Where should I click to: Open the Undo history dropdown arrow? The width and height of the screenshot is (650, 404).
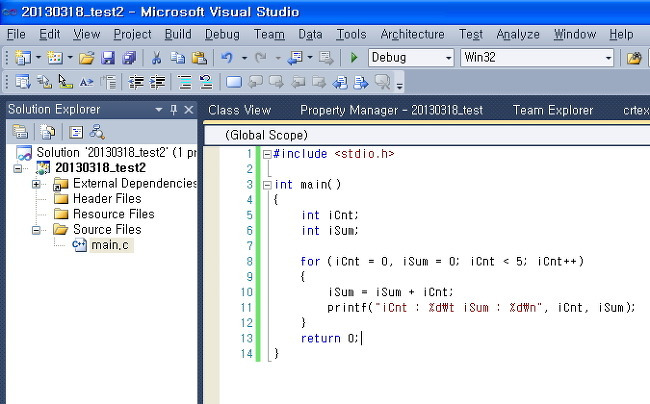(x=244, y=58)
